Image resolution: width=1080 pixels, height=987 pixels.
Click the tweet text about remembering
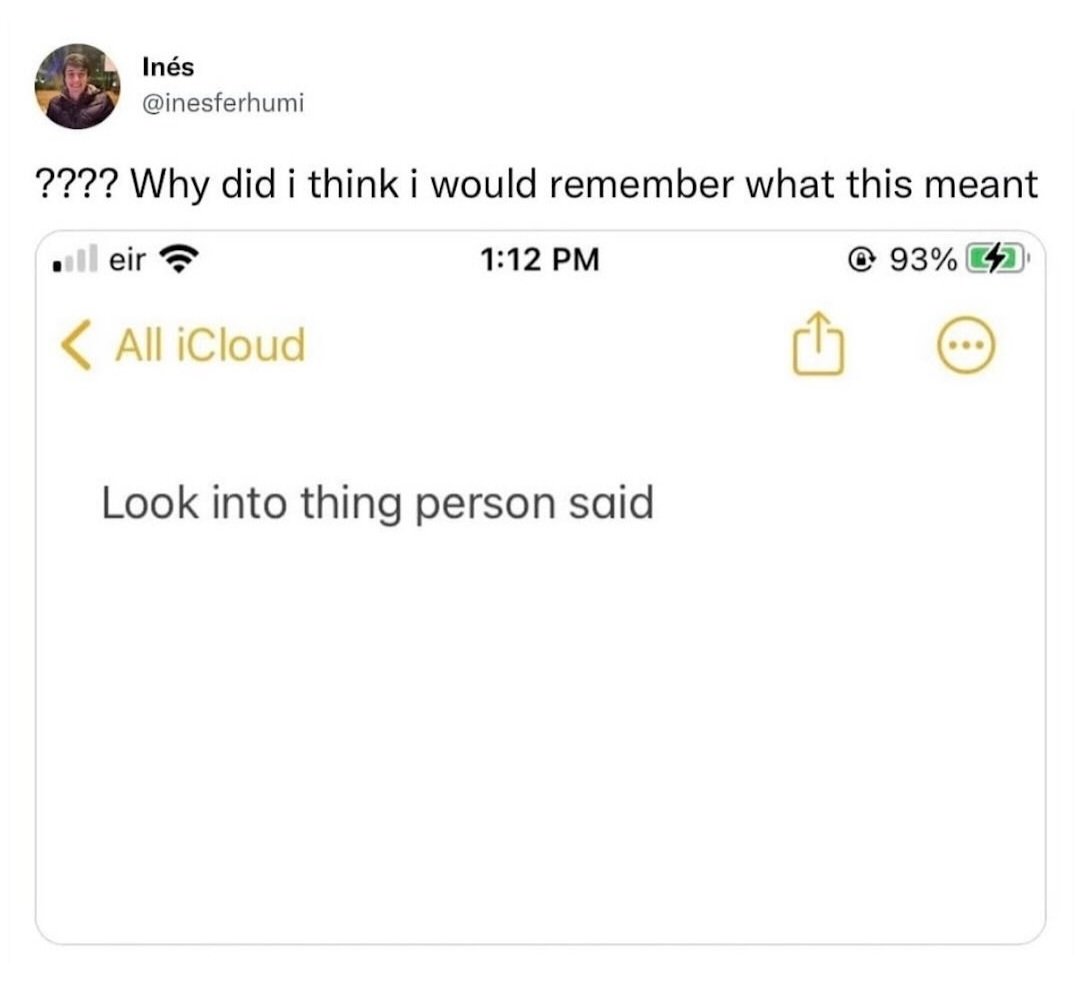(x=584, y=184)
